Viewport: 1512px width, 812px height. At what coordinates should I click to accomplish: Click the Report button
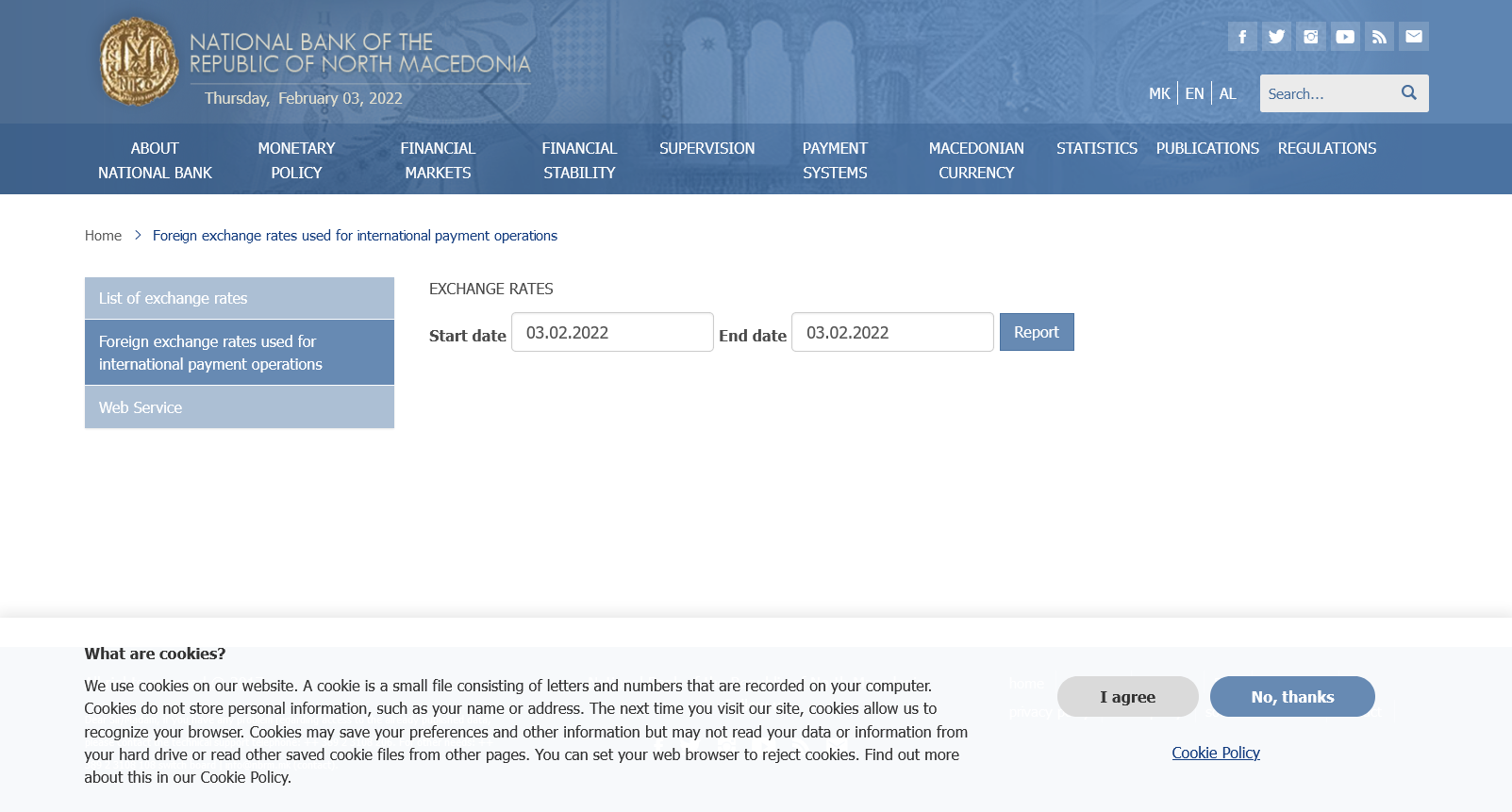tap(1036, 332)
